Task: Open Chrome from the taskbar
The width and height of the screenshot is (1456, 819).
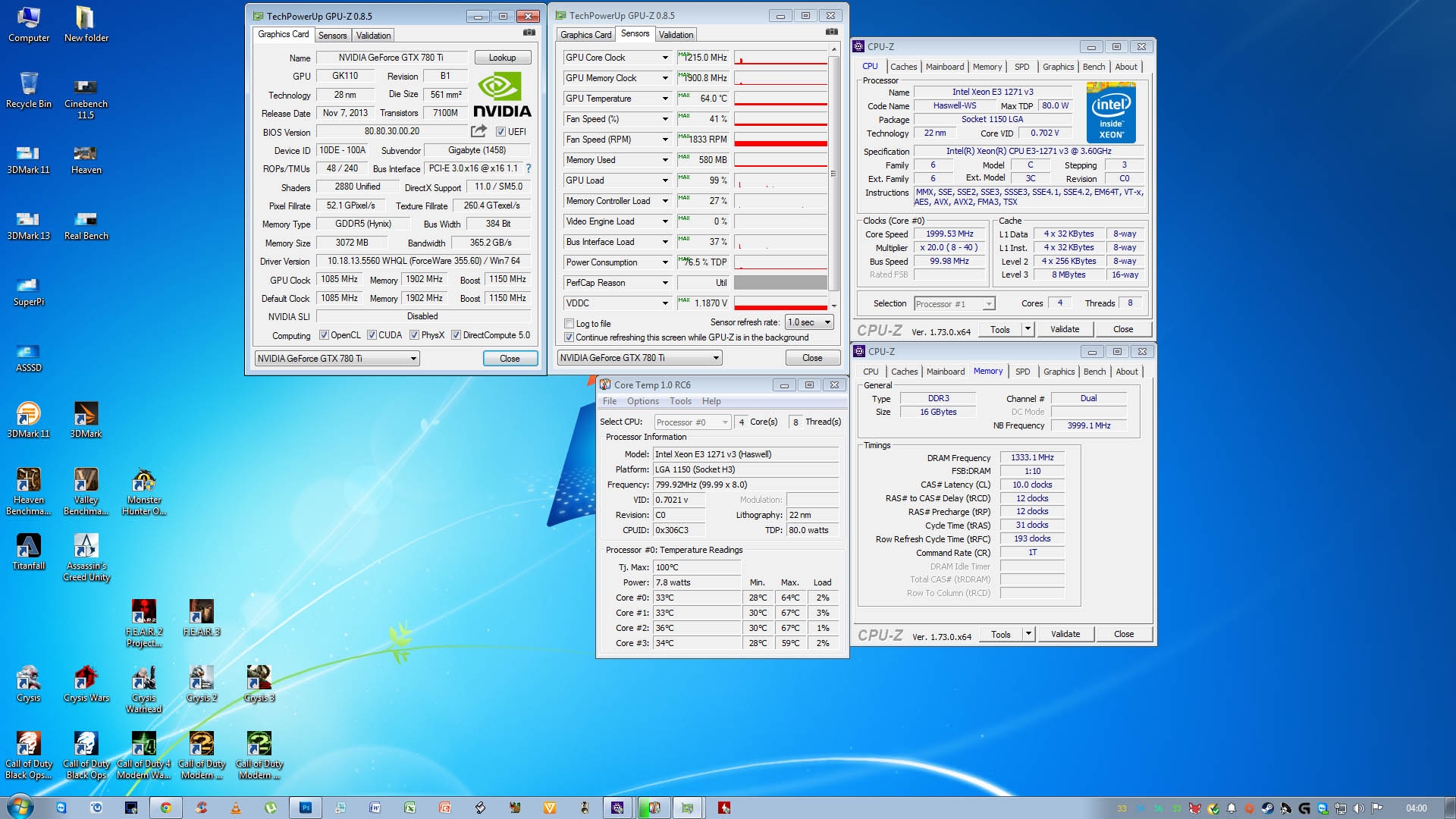Action: tap(165, 808)
